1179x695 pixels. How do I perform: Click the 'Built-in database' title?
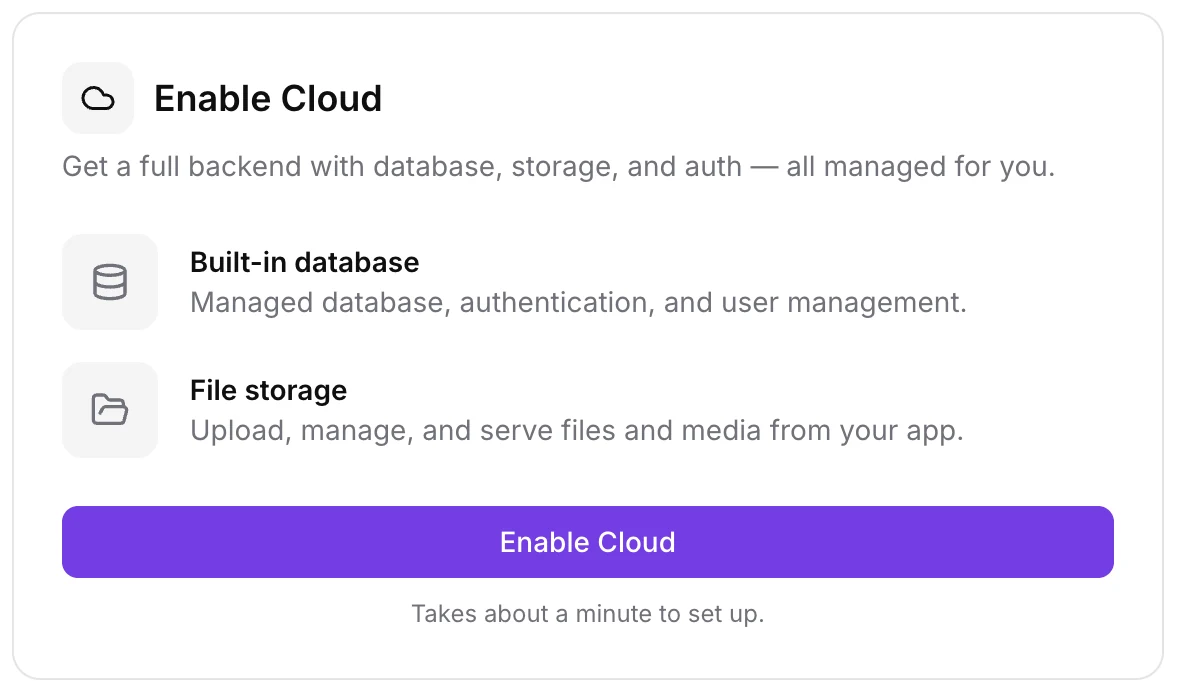coord(305,263)
